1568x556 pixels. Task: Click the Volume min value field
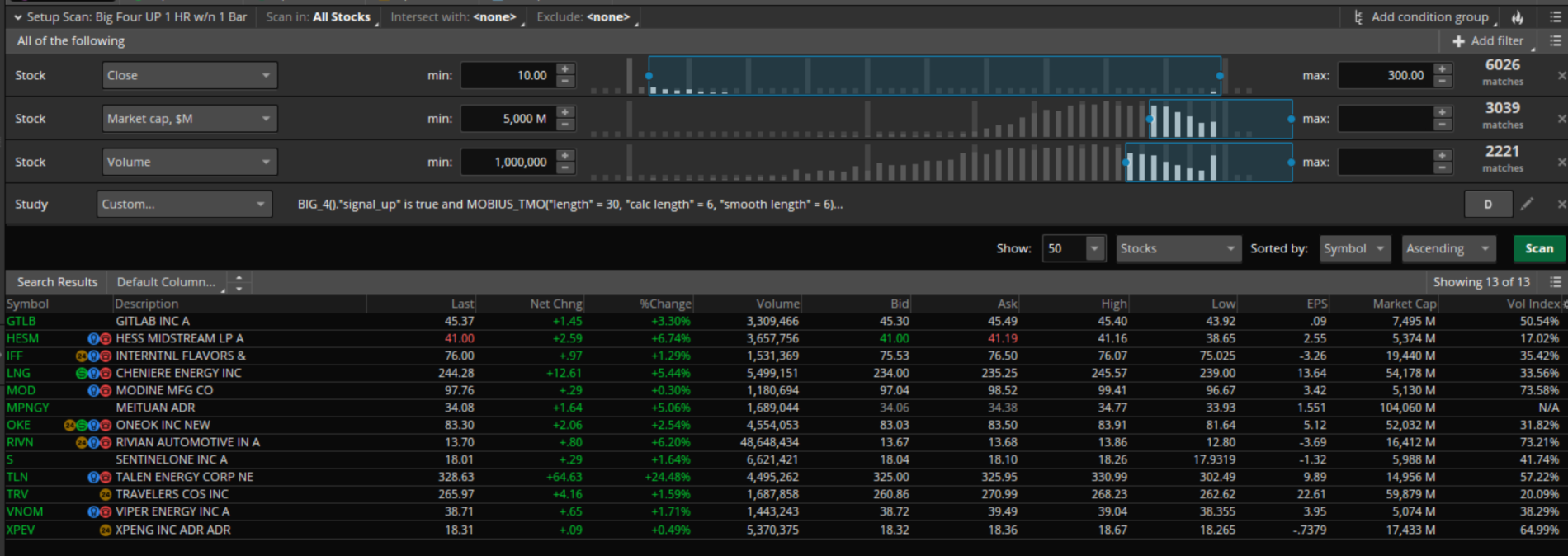coord(509,162)
